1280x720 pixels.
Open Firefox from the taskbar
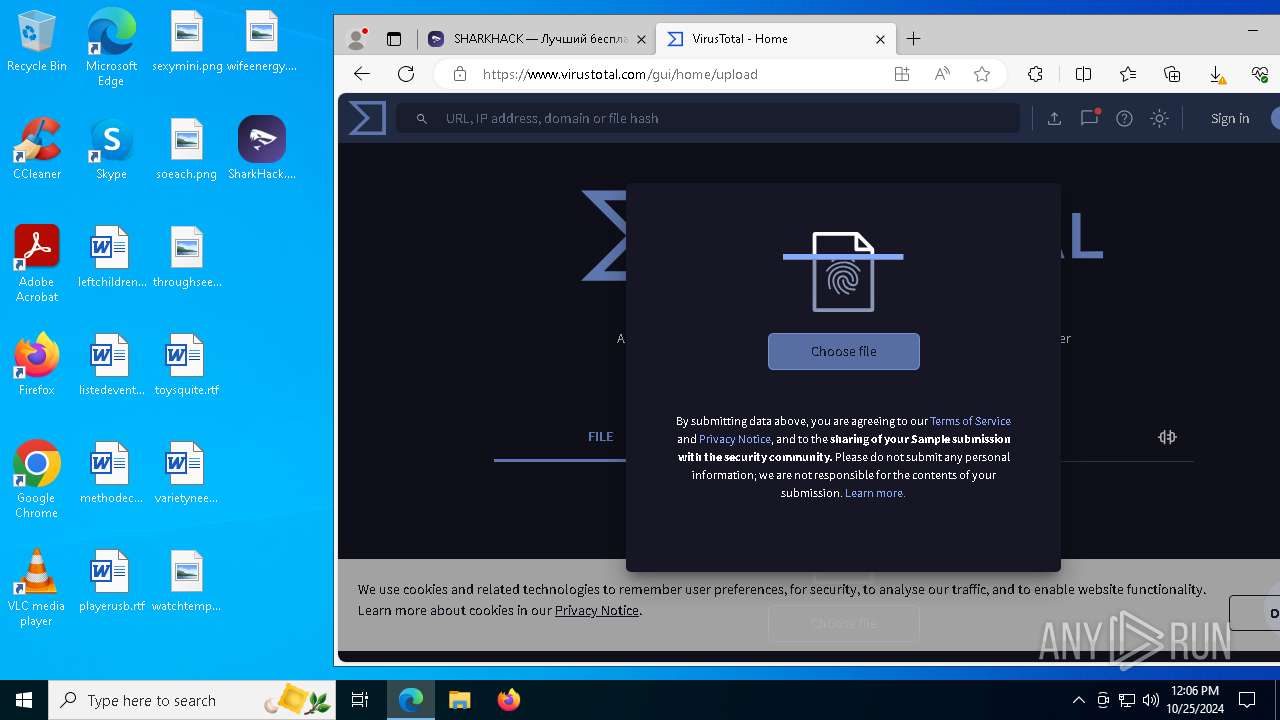coord(509,700)
